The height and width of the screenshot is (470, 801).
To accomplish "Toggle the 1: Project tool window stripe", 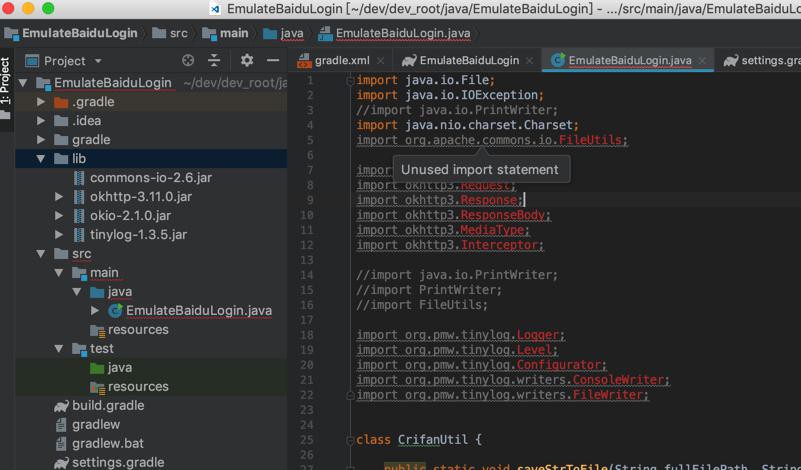I will [x=6, y=83].
